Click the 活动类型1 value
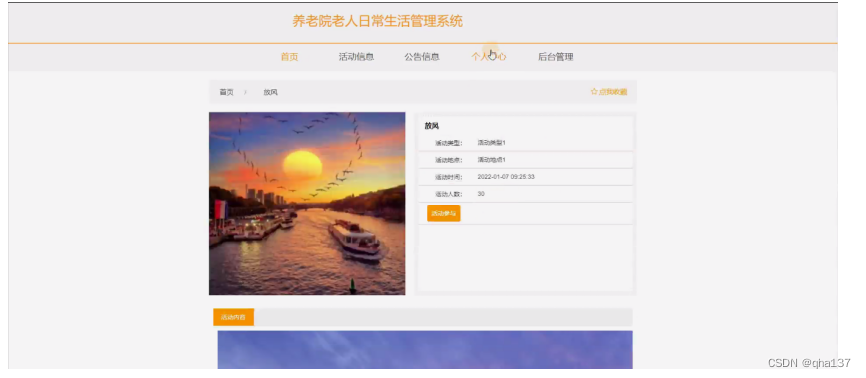 click(x=492, y=143)
